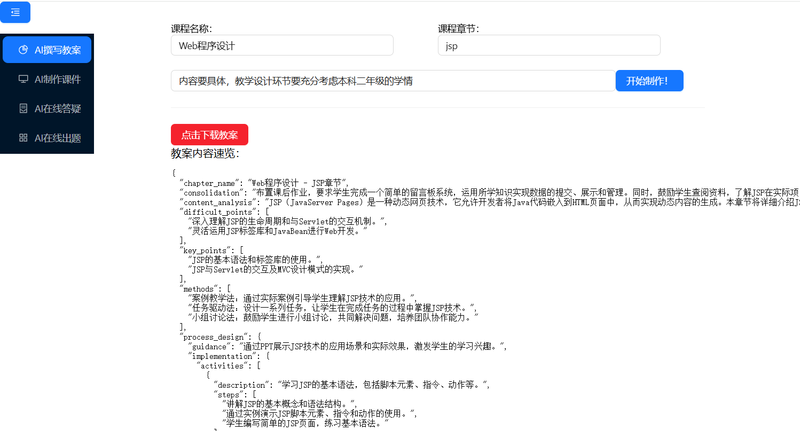Click the 课程章节 label
This screenshot has width=800, height=431.
tap(459, 29)
